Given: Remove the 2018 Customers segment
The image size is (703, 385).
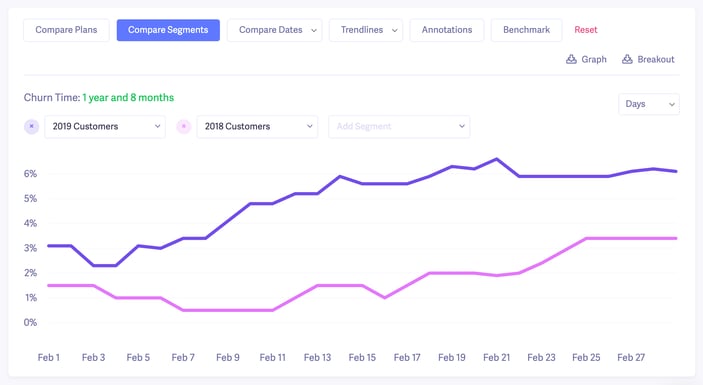Looking at the screenshot, I should (x=183, y=126).
